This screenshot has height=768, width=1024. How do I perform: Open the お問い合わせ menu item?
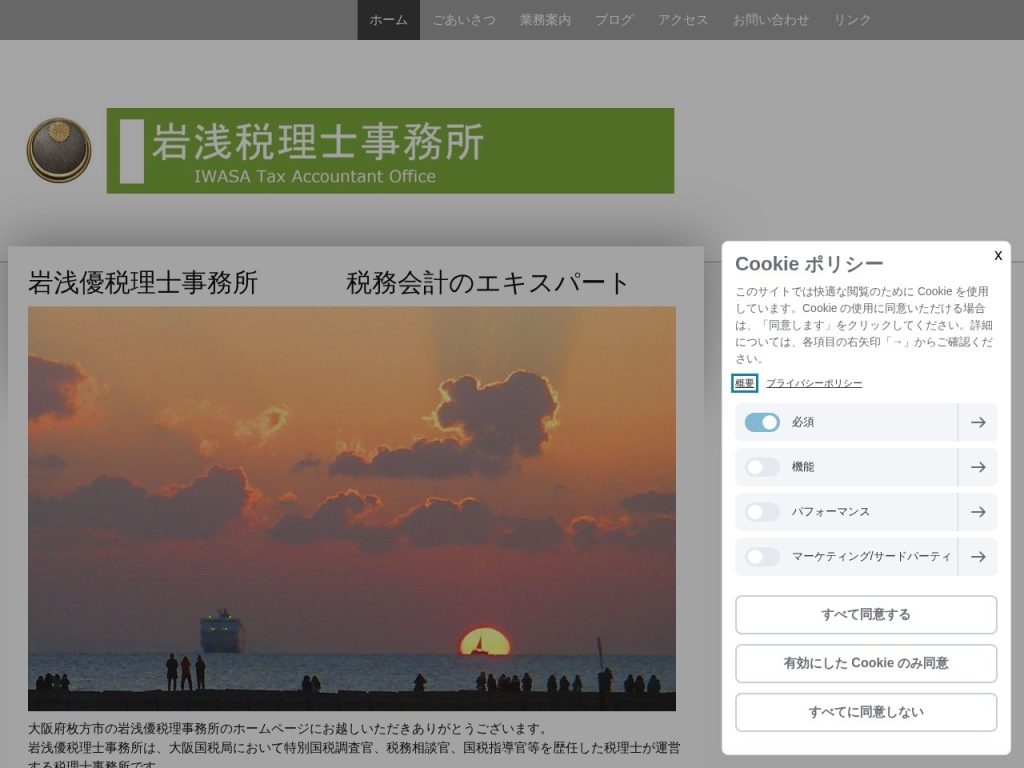pyautogui.click(x=771, y=20)
